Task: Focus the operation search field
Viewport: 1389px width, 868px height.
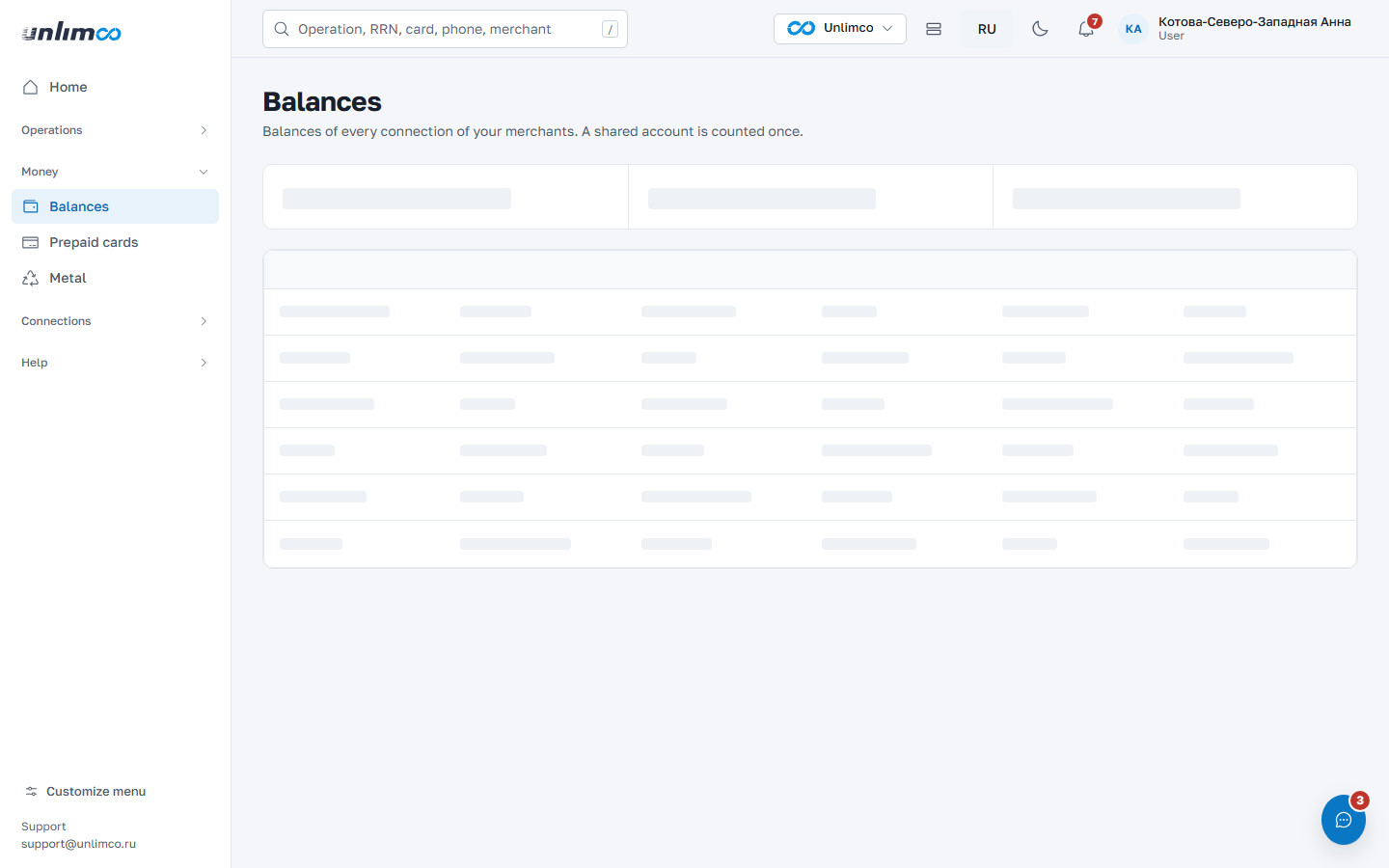Action: 445,29
